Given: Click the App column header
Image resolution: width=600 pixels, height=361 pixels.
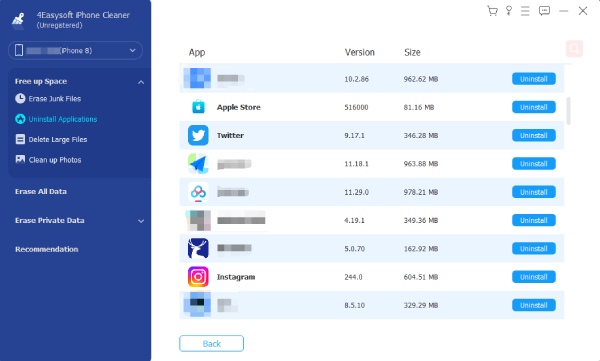Looking at the screenshot, I should (197, 52).
